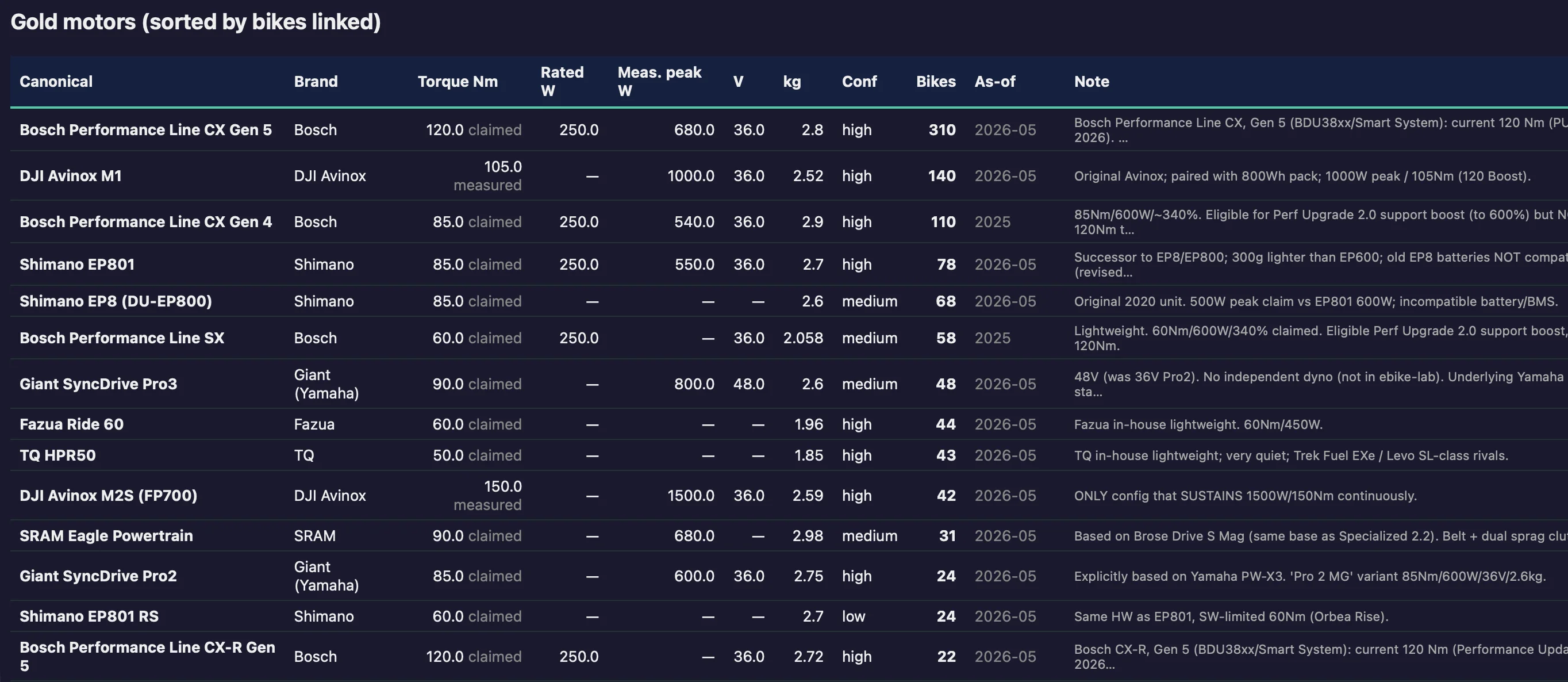Click the 800.0 peak for SyncDrive Pro3
This screenshot has height=682, width=1568.
pos(694,384)
